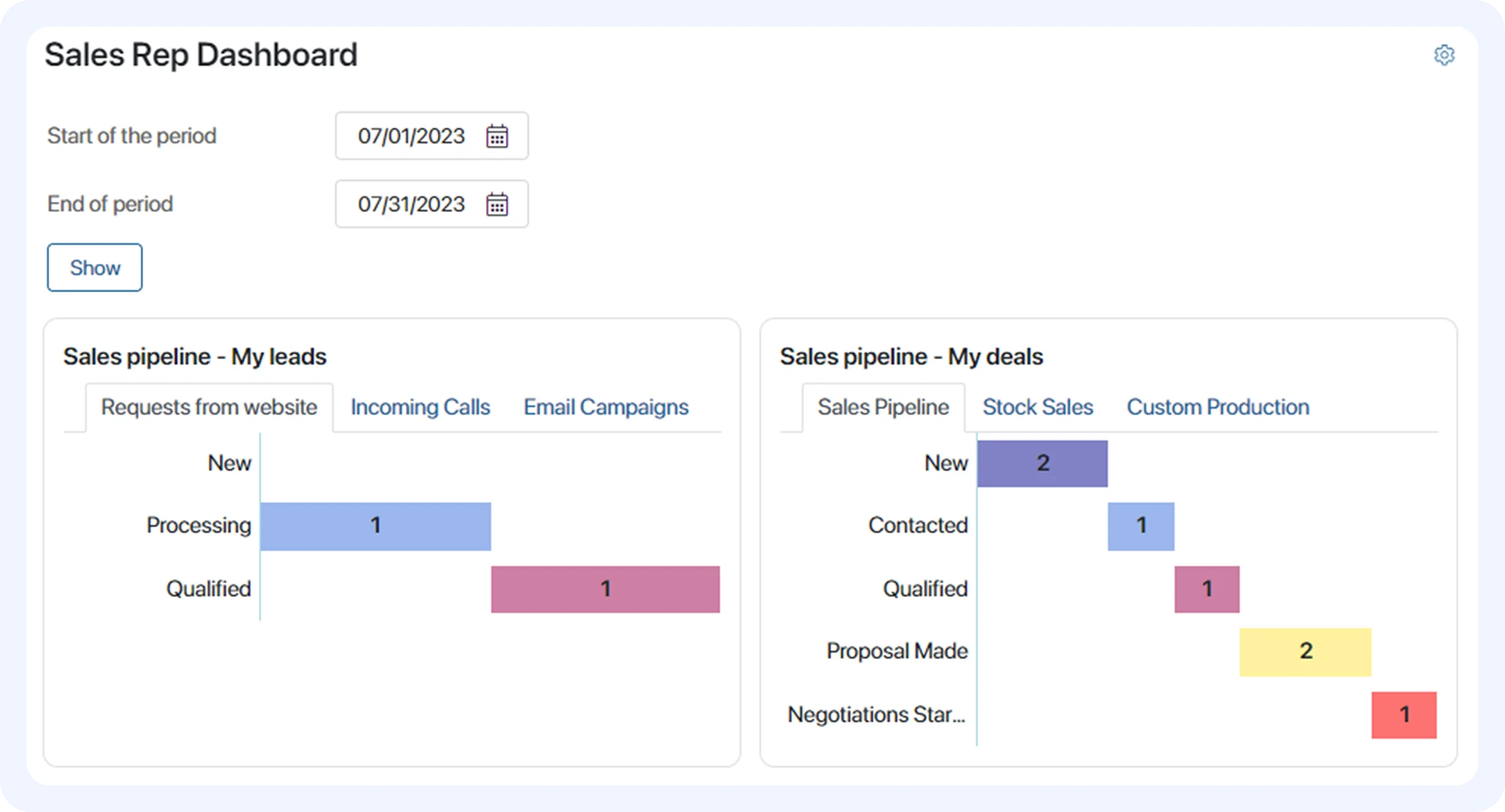Switch to the Incoming Calls tab

[x=420, y=407]
